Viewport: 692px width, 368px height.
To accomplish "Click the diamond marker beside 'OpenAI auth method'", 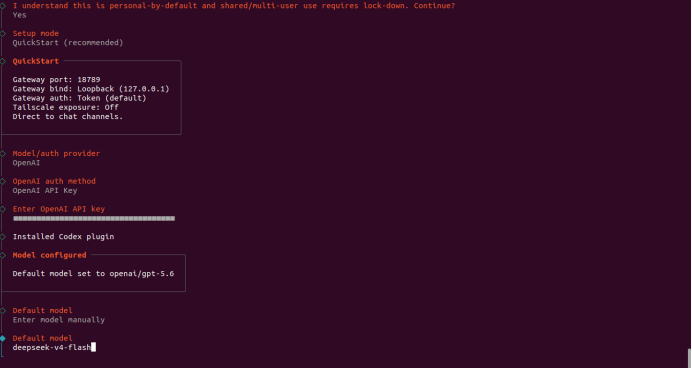I will click(3, 181).
